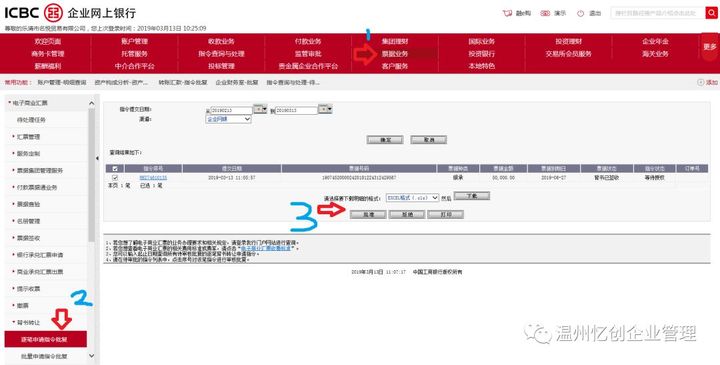The height and width of the screenshot is (365, 720).
Task: Open the 融e购 shopping cart icon
Action: (x=507, y=13)
